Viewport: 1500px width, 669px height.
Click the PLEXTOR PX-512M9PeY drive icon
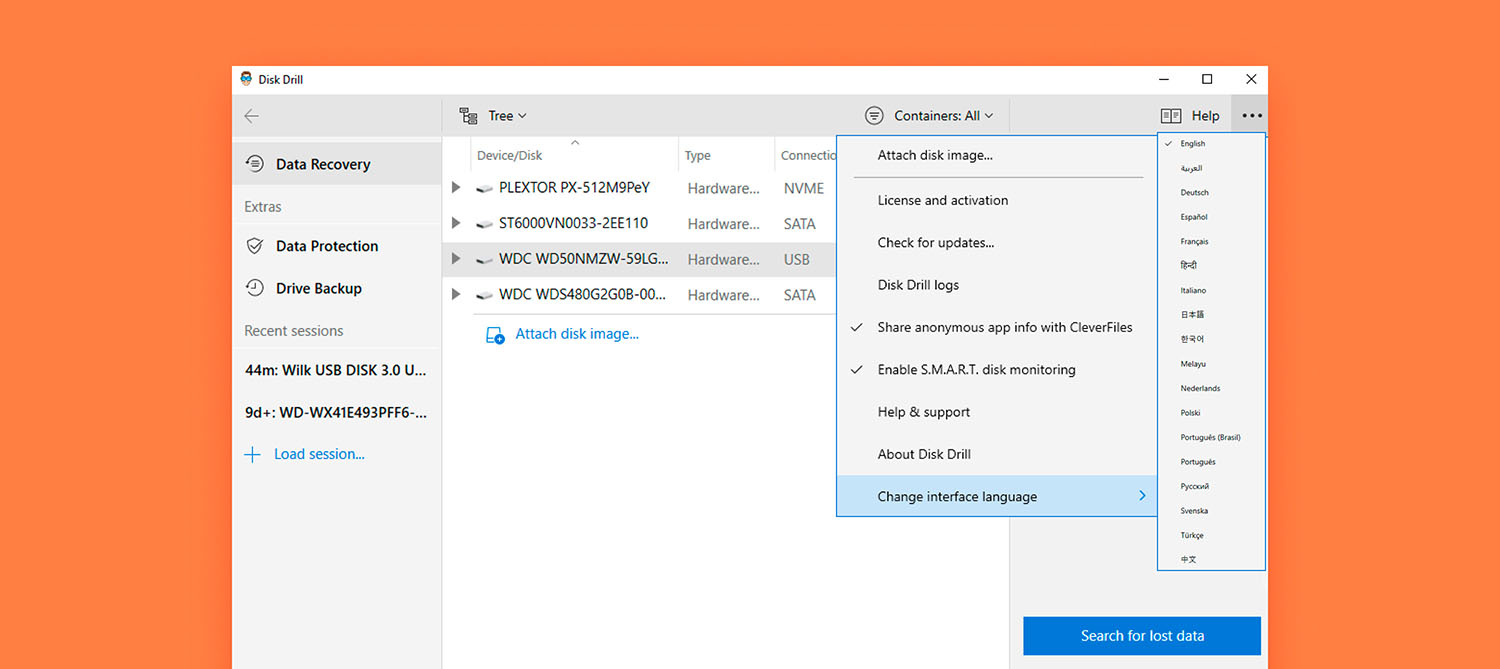coord(485,188)
